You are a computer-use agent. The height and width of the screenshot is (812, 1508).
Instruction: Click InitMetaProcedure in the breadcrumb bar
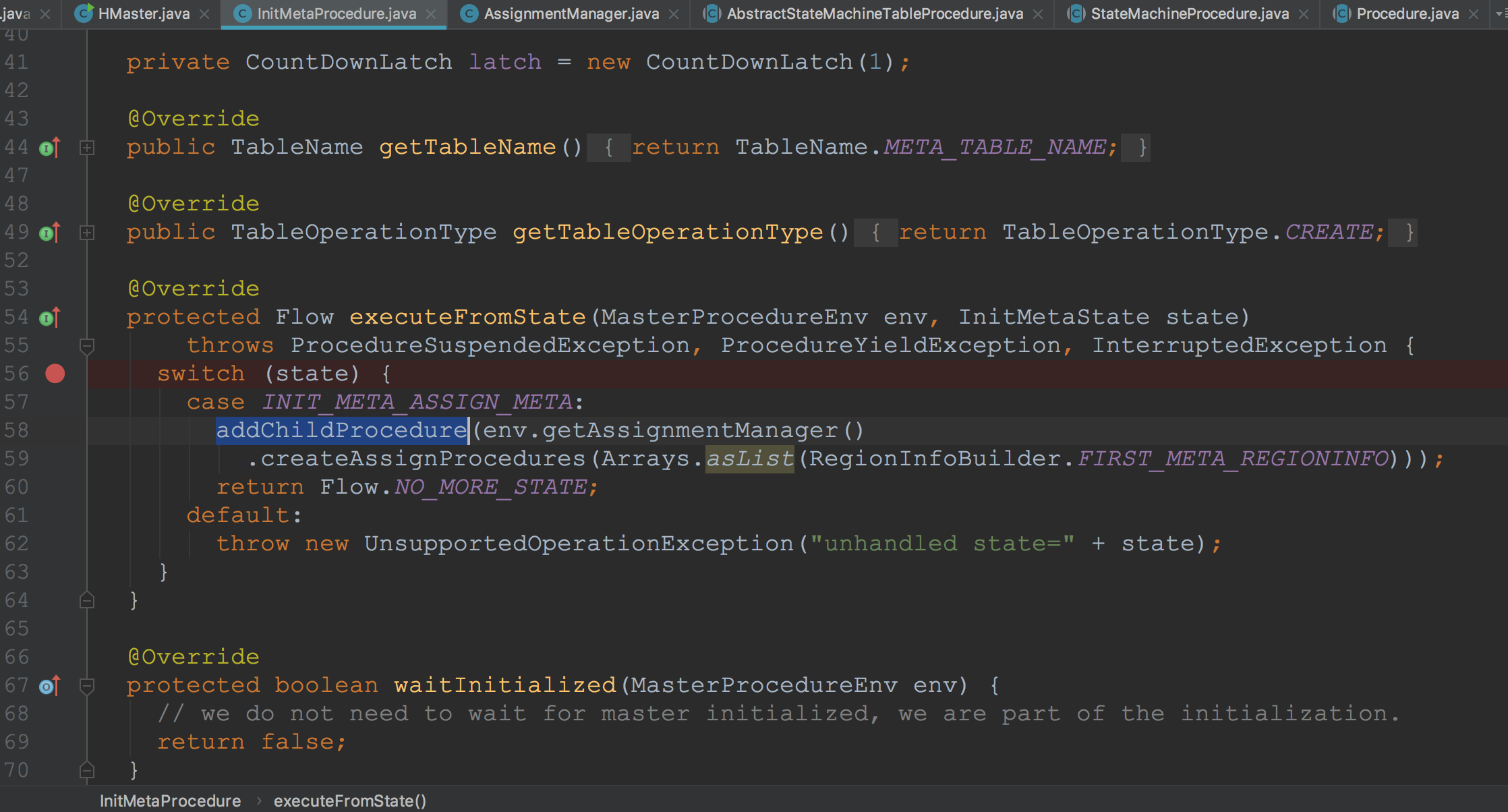[x=170, y=801]
